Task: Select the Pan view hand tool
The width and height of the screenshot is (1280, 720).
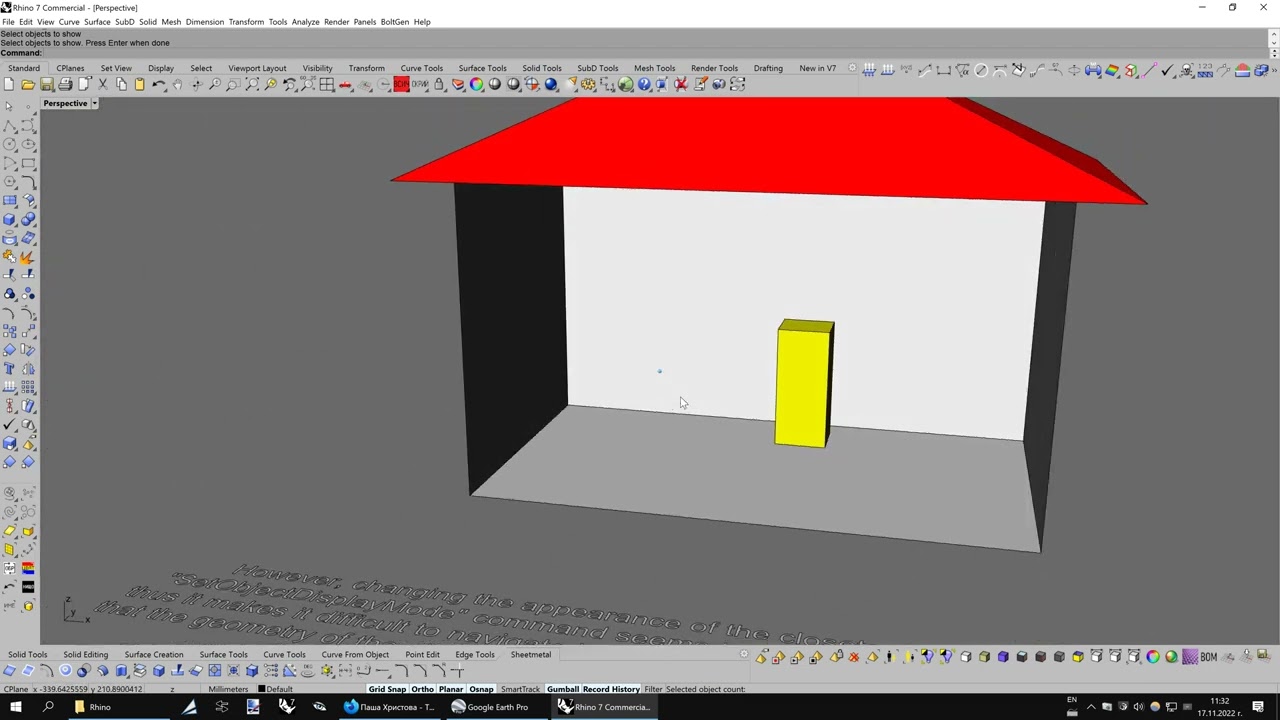Action: (177, 85)
